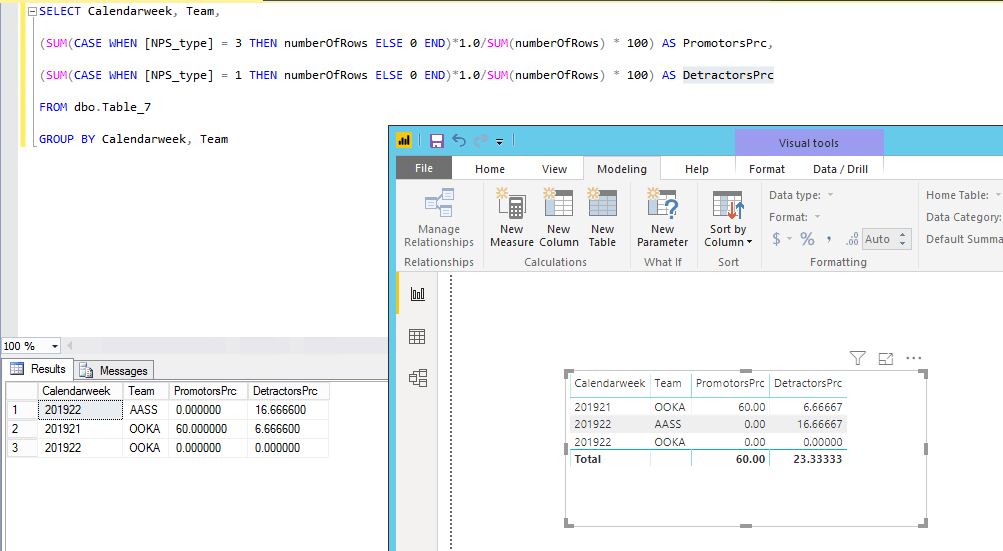1003x551 pixels.
Task: Apply percentage format
Action: coord(807,239)
